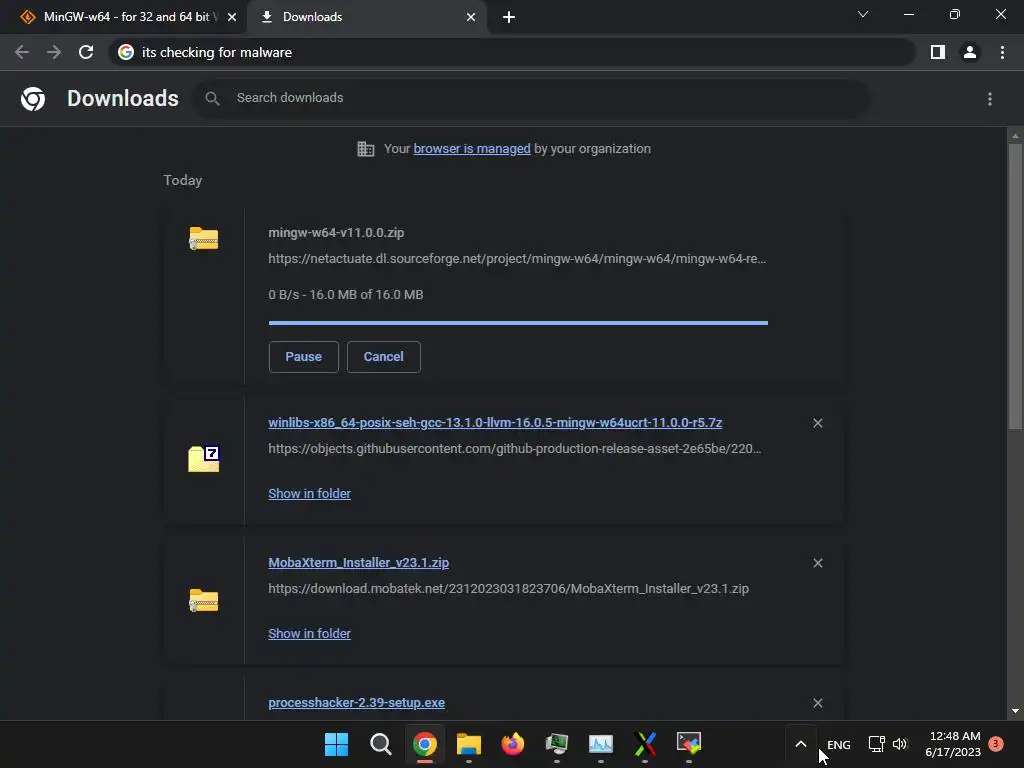The image size is (1024, 768).
Task: Click the githubusercontent URL text
Action: point(515,449)
